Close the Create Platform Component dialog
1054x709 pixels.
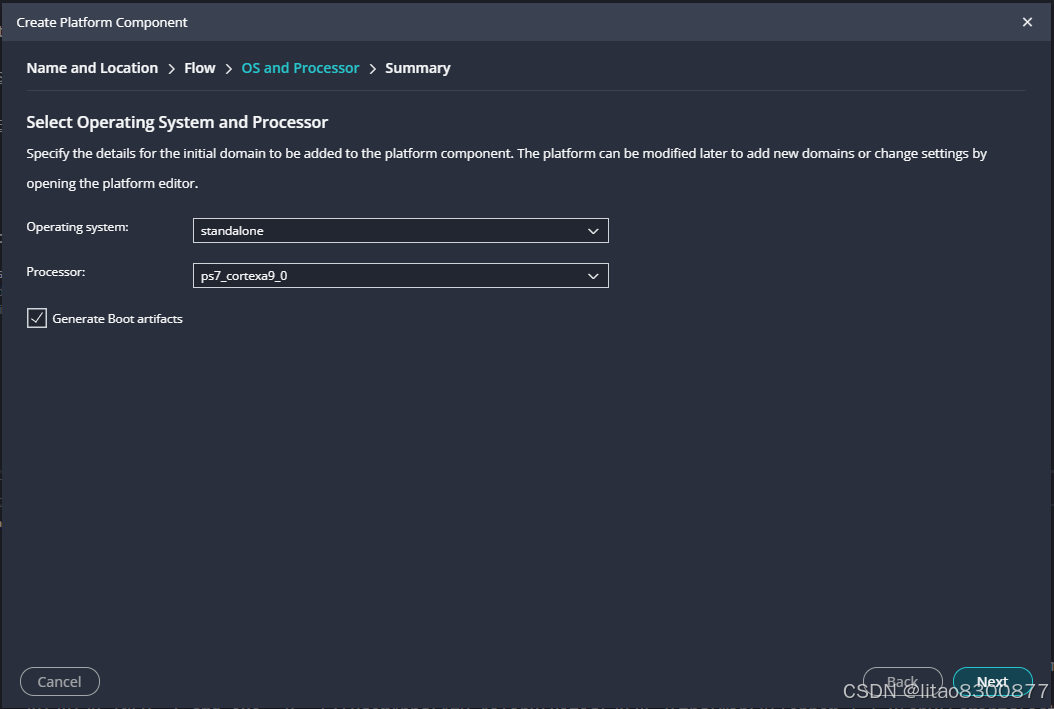pyautogui.click(x=1026, y=22)
